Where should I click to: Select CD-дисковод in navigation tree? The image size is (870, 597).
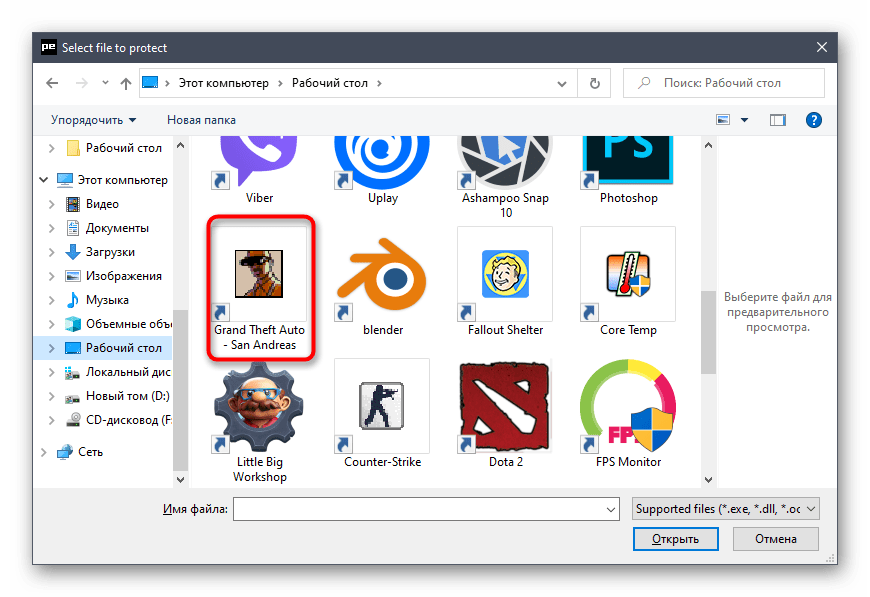(128, 420)
